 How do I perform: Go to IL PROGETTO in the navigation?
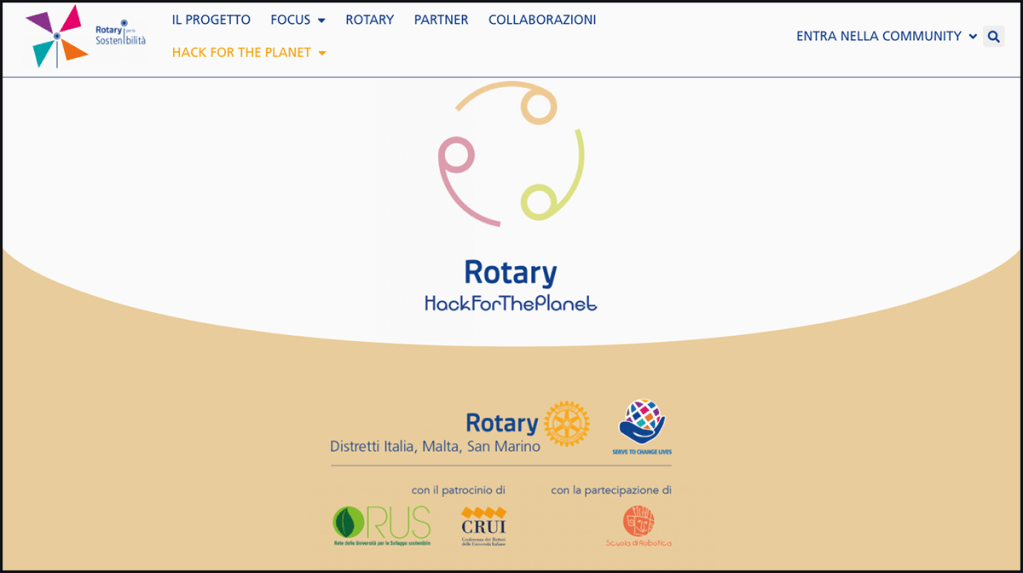[211, 20]
